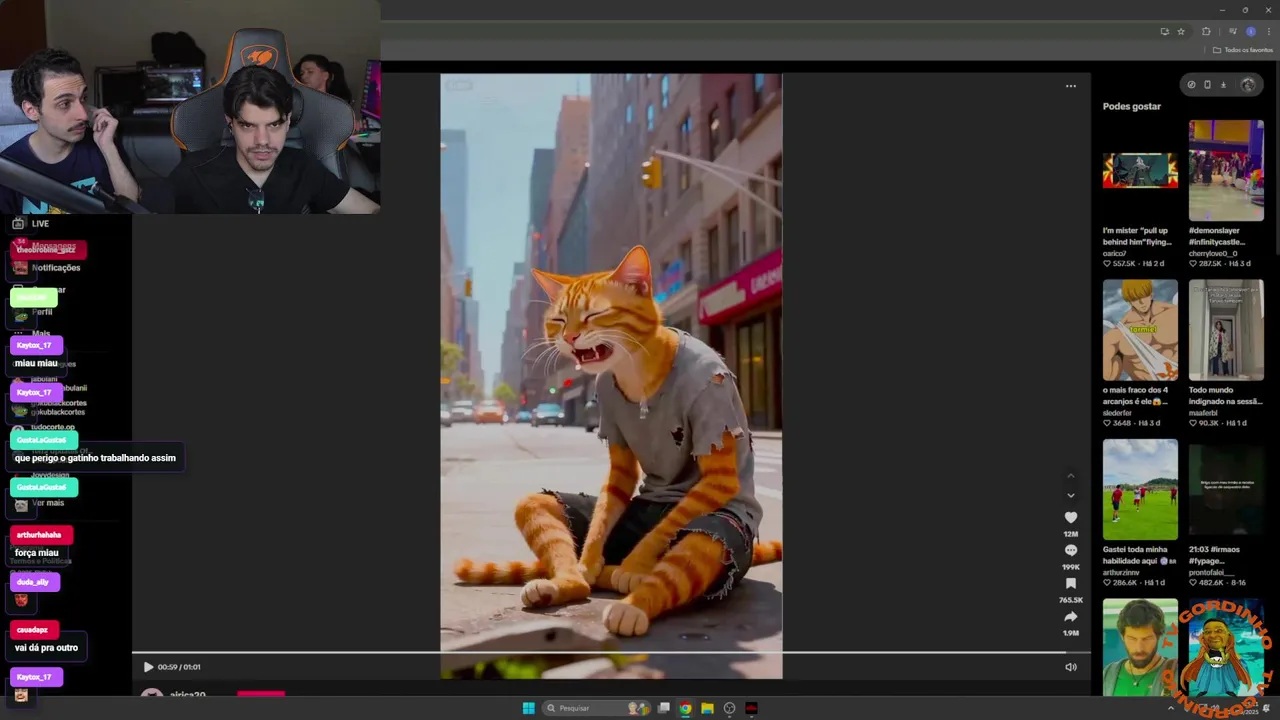1280x720 pixels.
Task: Open the Chrome profile avatar
Action: 1250,31
